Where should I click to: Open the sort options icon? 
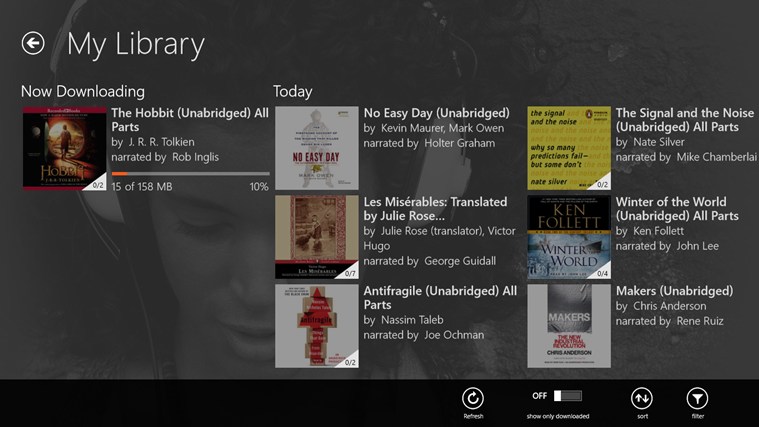642,397
